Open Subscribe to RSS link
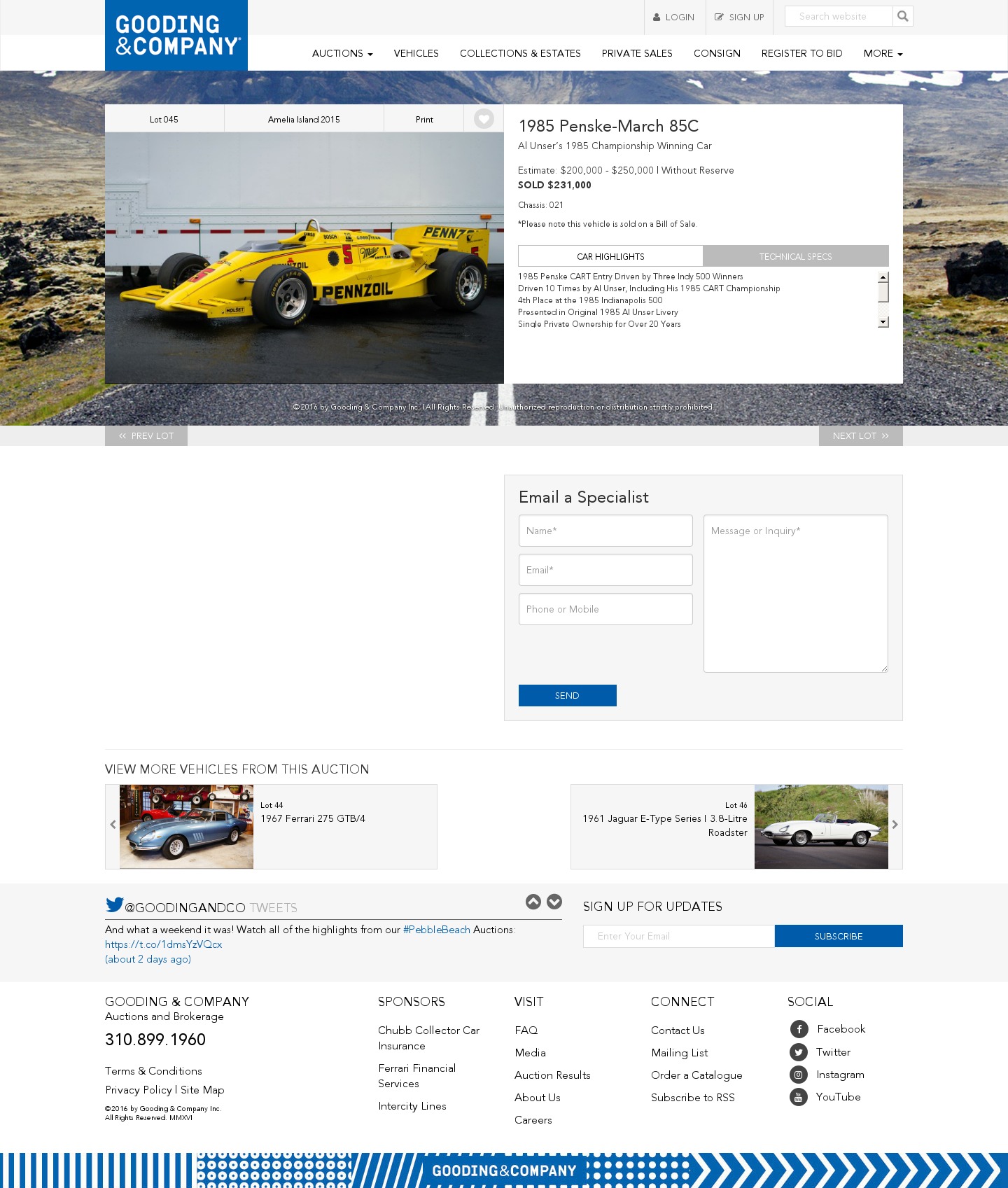This screenshot has height=1188, width=1008. tap(693, 1098)
